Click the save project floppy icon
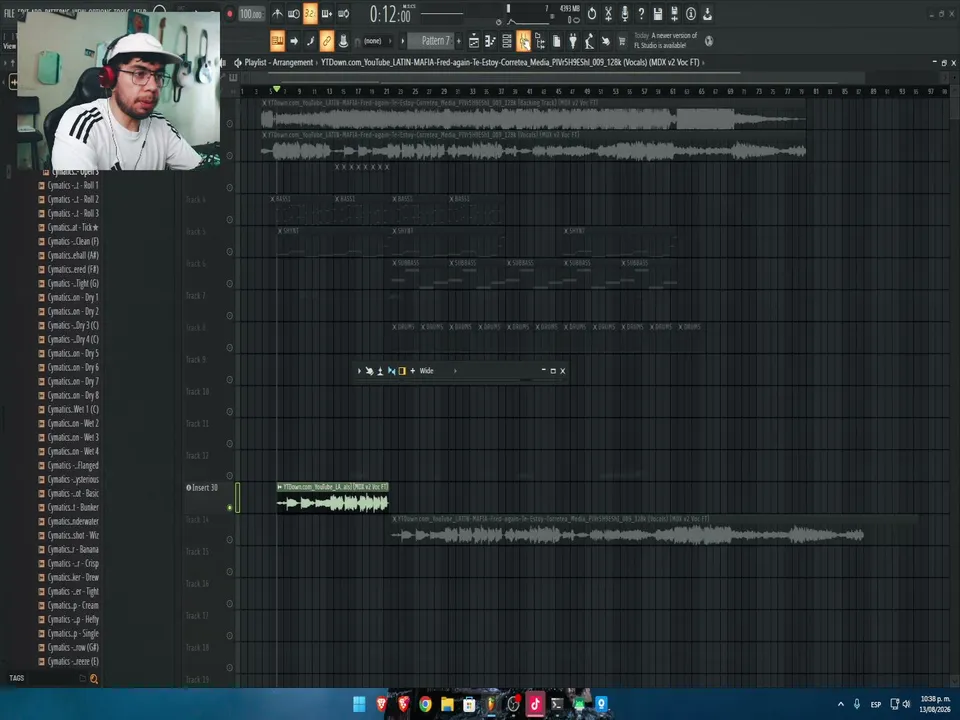 658,13
